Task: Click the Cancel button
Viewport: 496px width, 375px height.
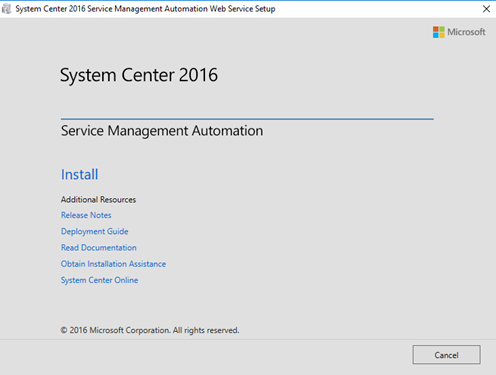Action: (446, 355)
